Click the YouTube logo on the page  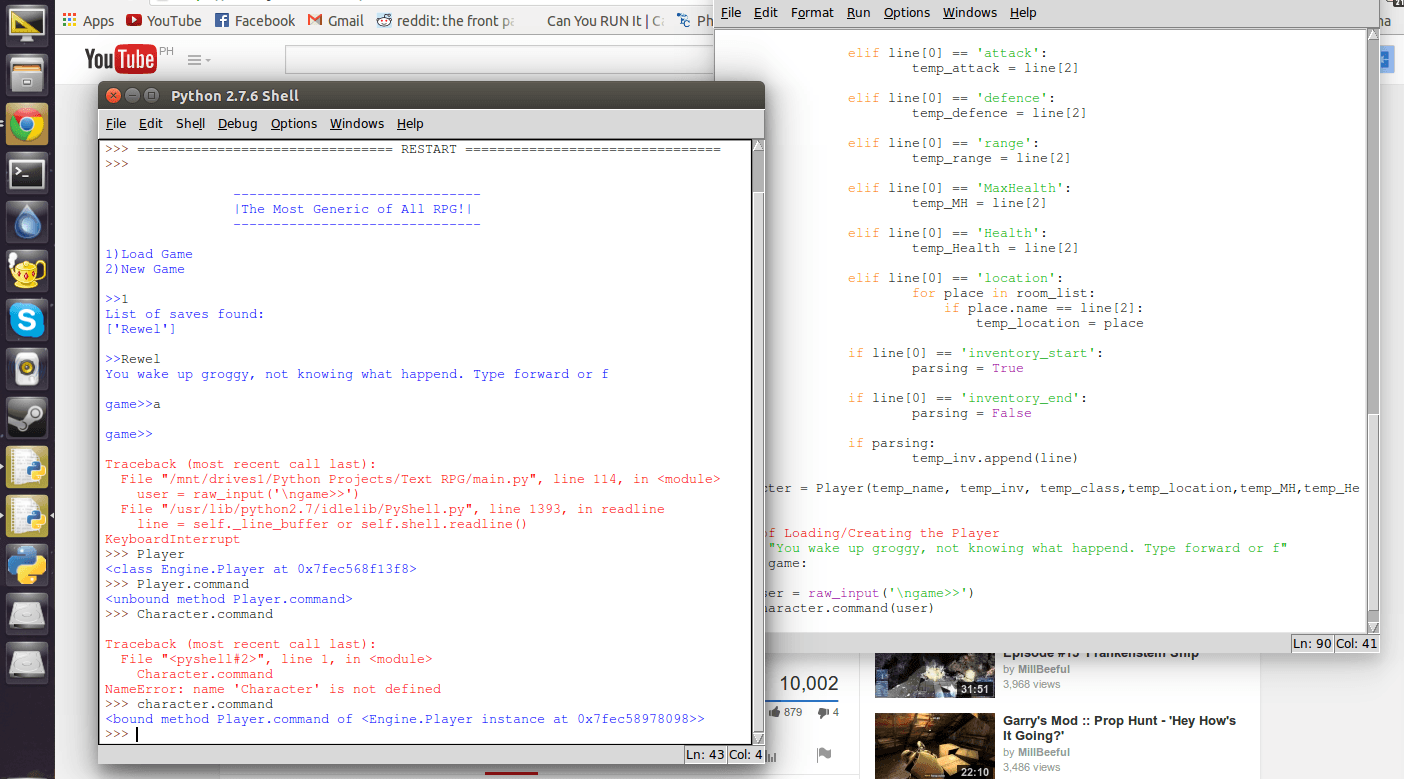[x=121, y=59]
